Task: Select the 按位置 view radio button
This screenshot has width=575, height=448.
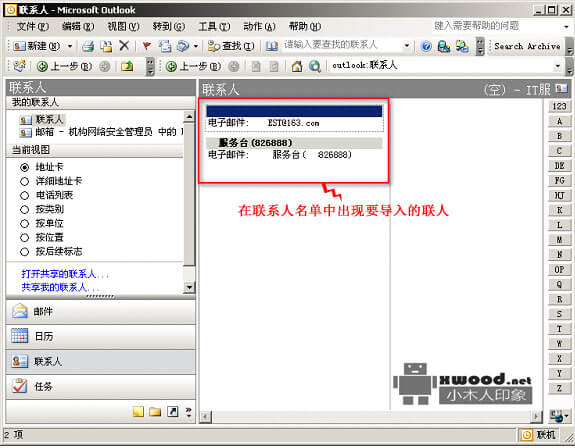Action: click(25, 238)
